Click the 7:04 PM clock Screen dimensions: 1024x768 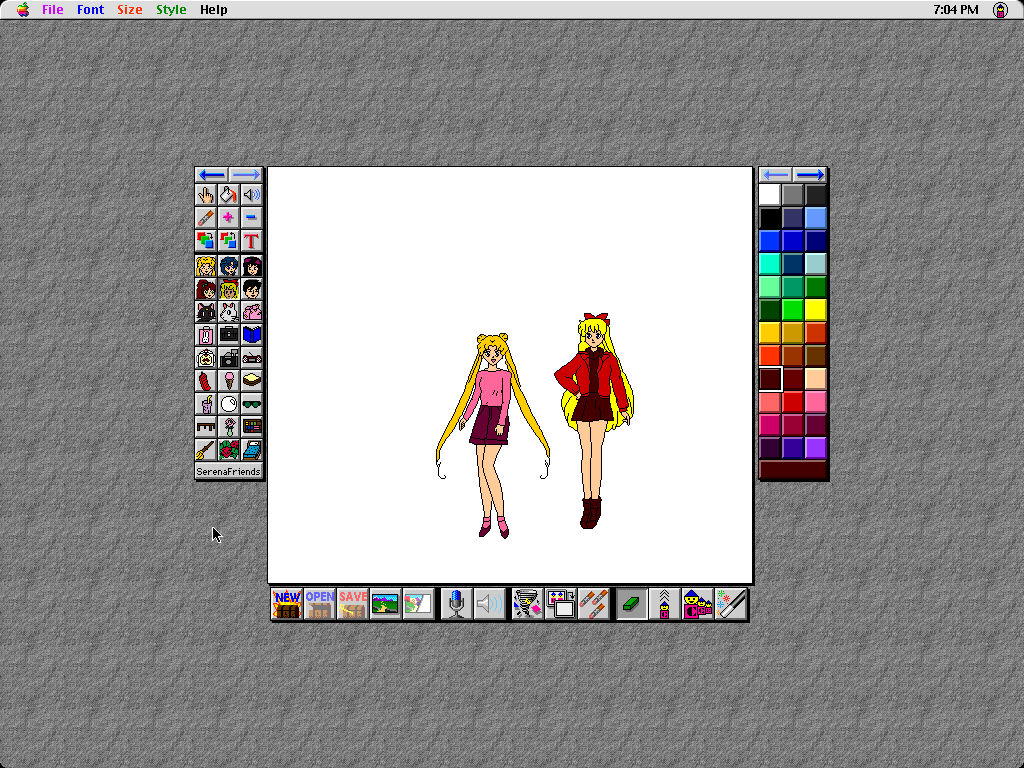click(x=955, y=10)
